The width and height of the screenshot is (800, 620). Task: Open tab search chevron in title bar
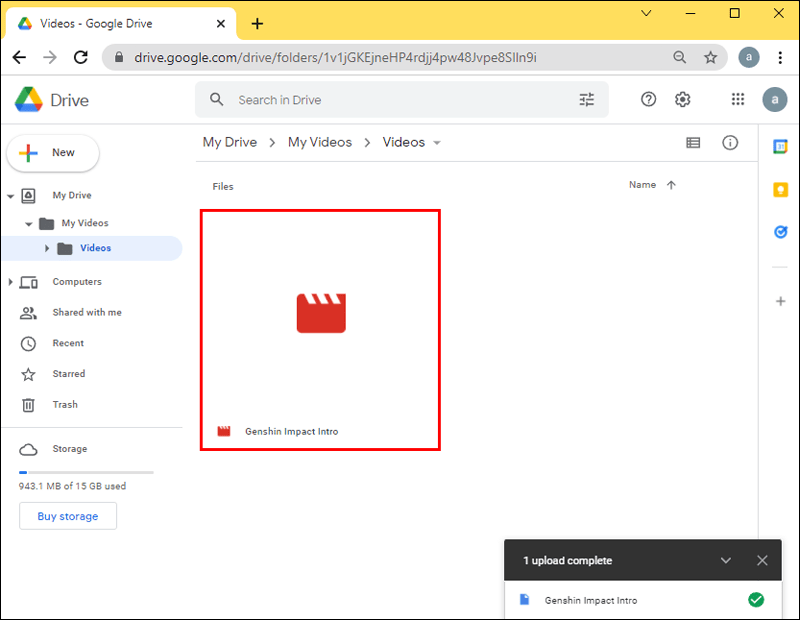(x=646, y=13)
